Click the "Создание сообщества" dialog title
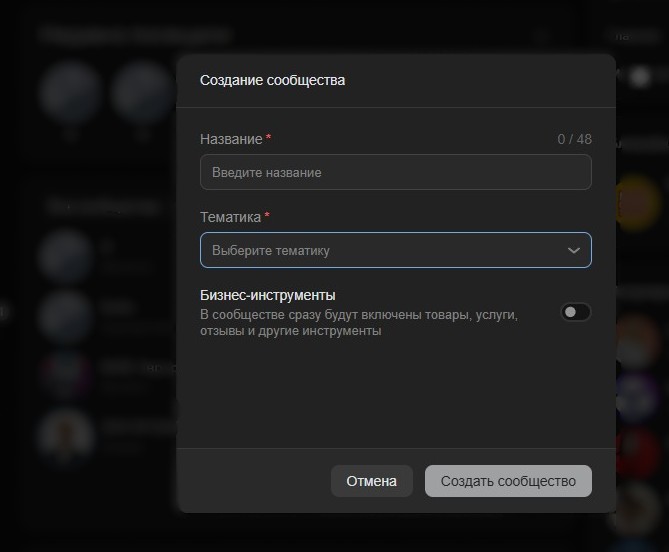 (x=273, y=80)
